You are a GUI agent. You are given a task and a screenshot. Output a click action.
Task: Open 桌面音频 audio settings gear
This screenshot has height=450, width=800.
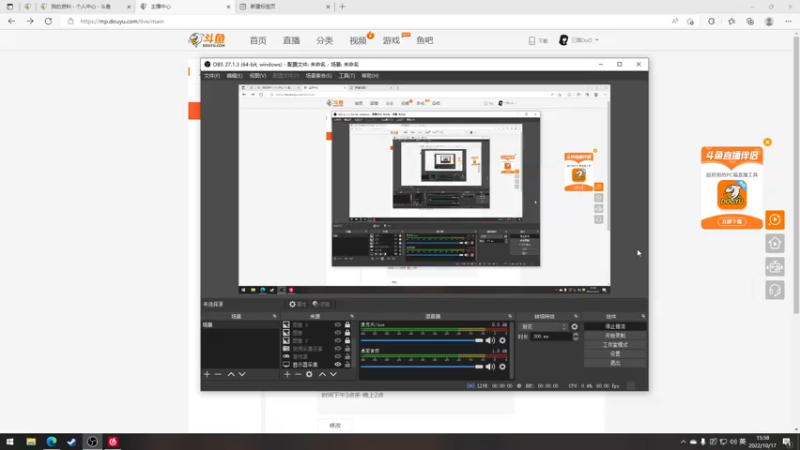pyautogui.click(x=503, y=367)
